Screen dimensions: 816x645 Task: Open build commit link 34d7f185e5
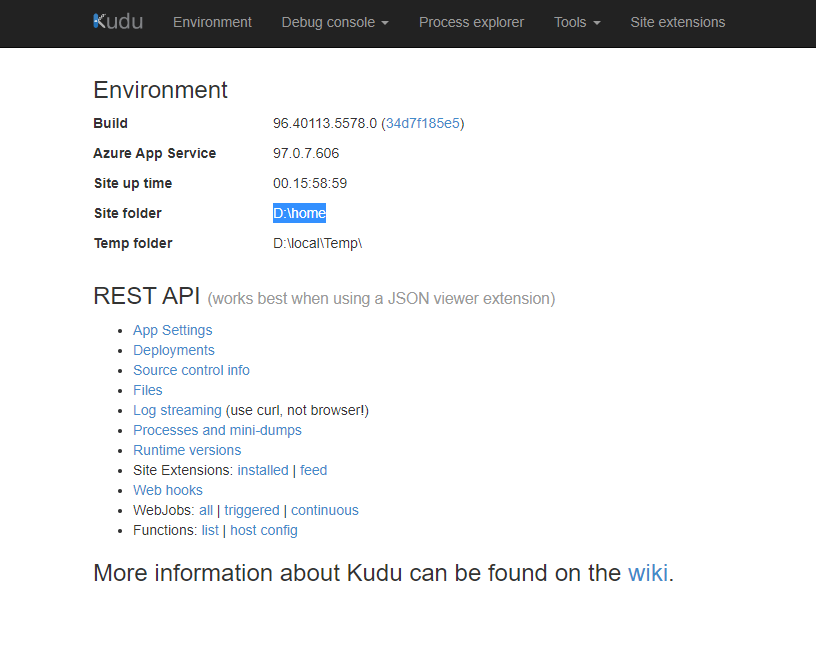[423, 123]
